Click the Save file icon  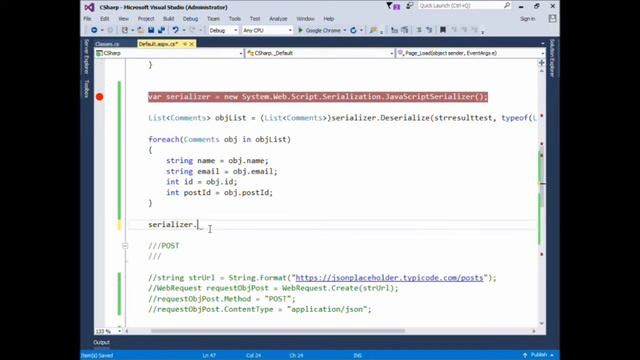point(151,30)
